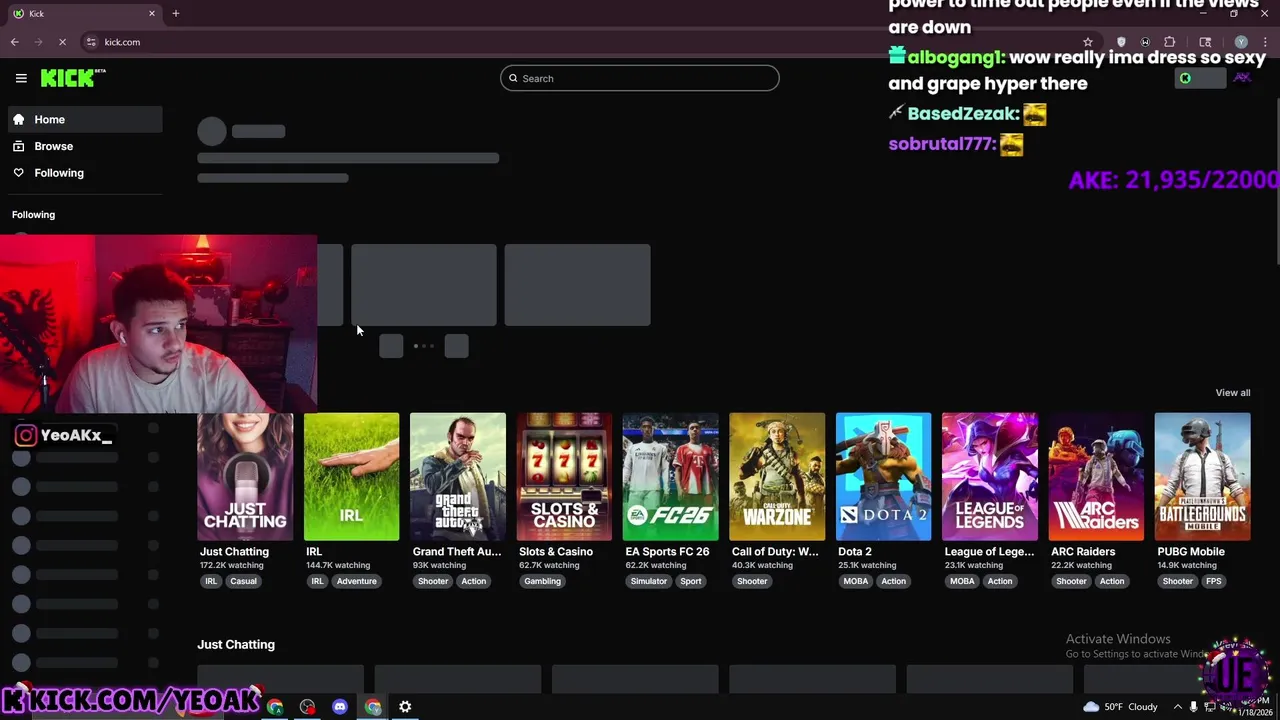Open Discord from taskbar
The height and width of the screenshot is (720, 1280).
340,707
